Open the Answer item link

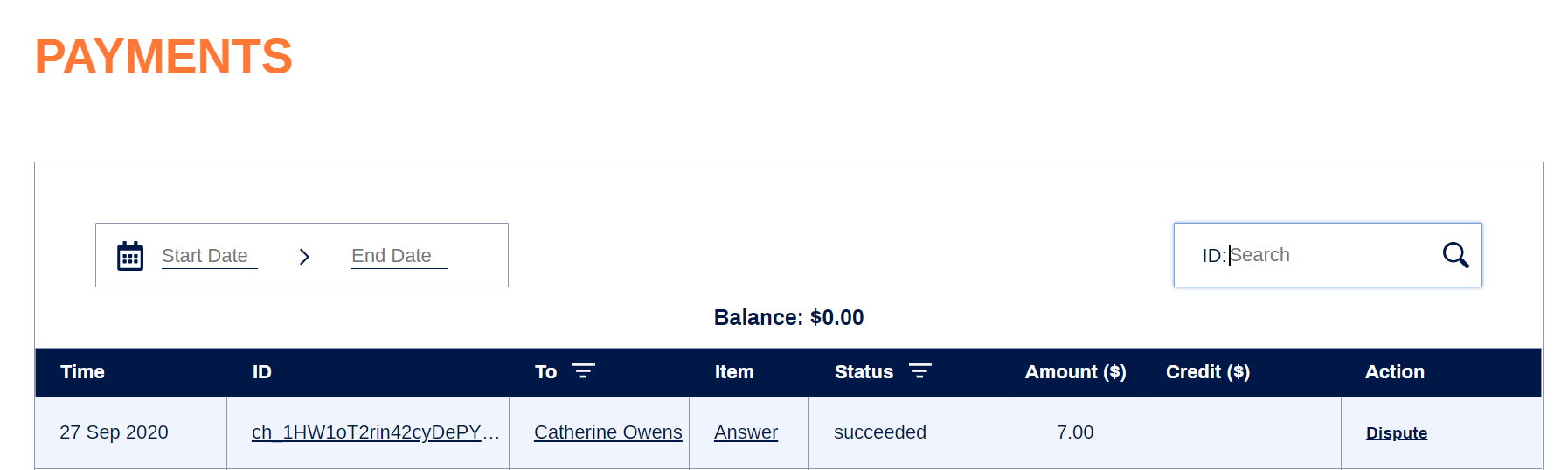pyautogui.click(x=746, y=432)
